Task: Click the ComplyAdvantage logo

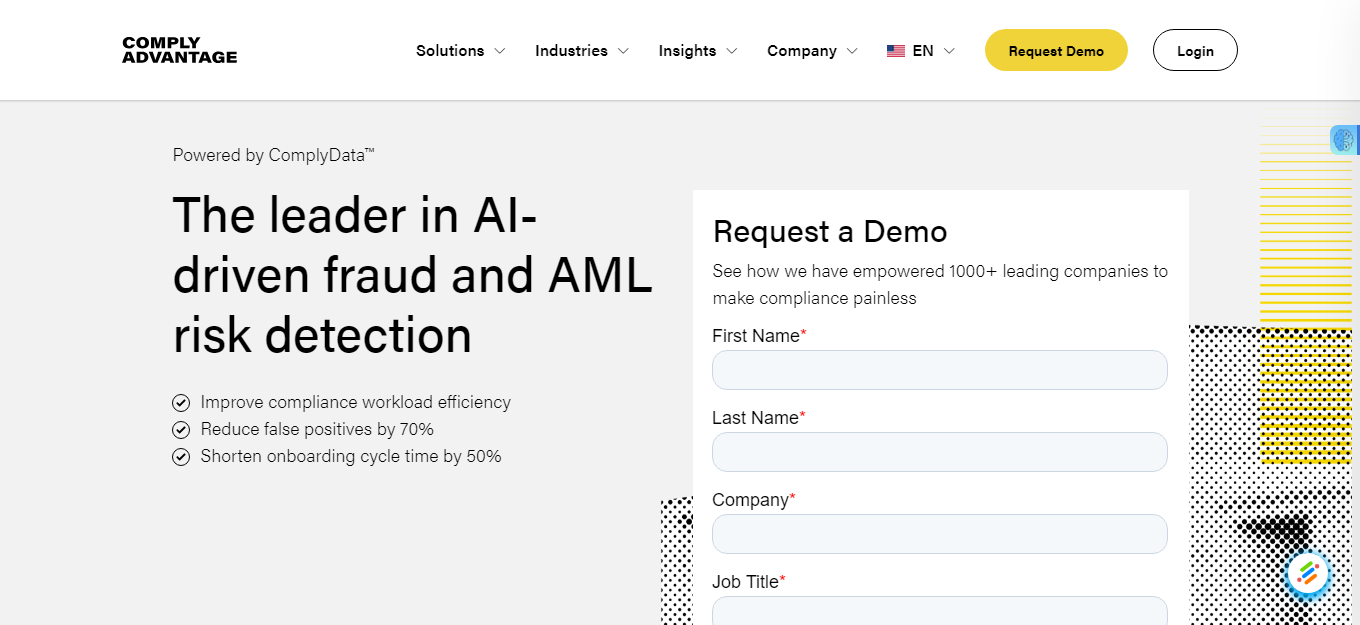Action: point(179,50)
